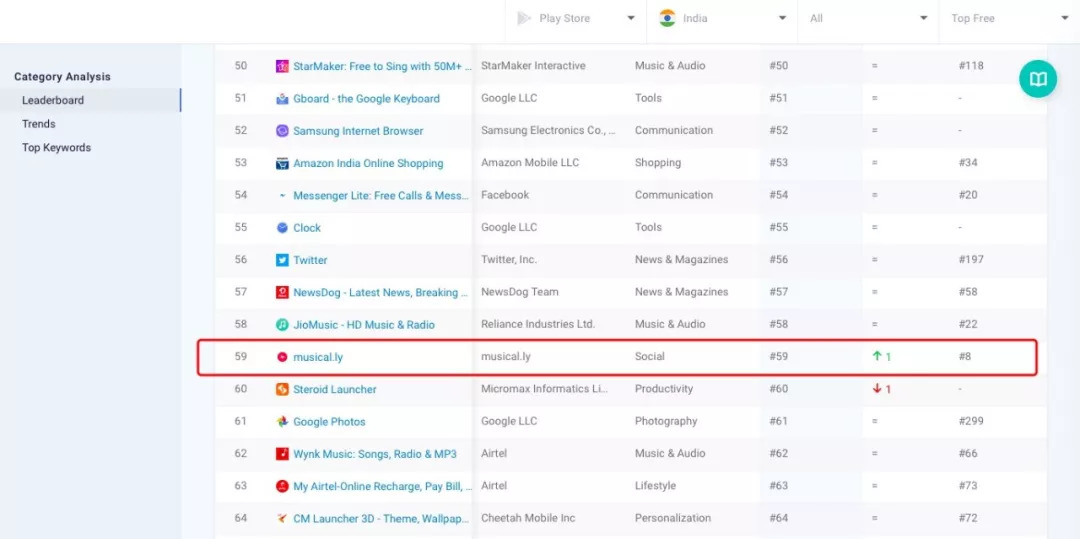Click the Productivity category cell
This screenshot has height=539, width=1080.
664,388
